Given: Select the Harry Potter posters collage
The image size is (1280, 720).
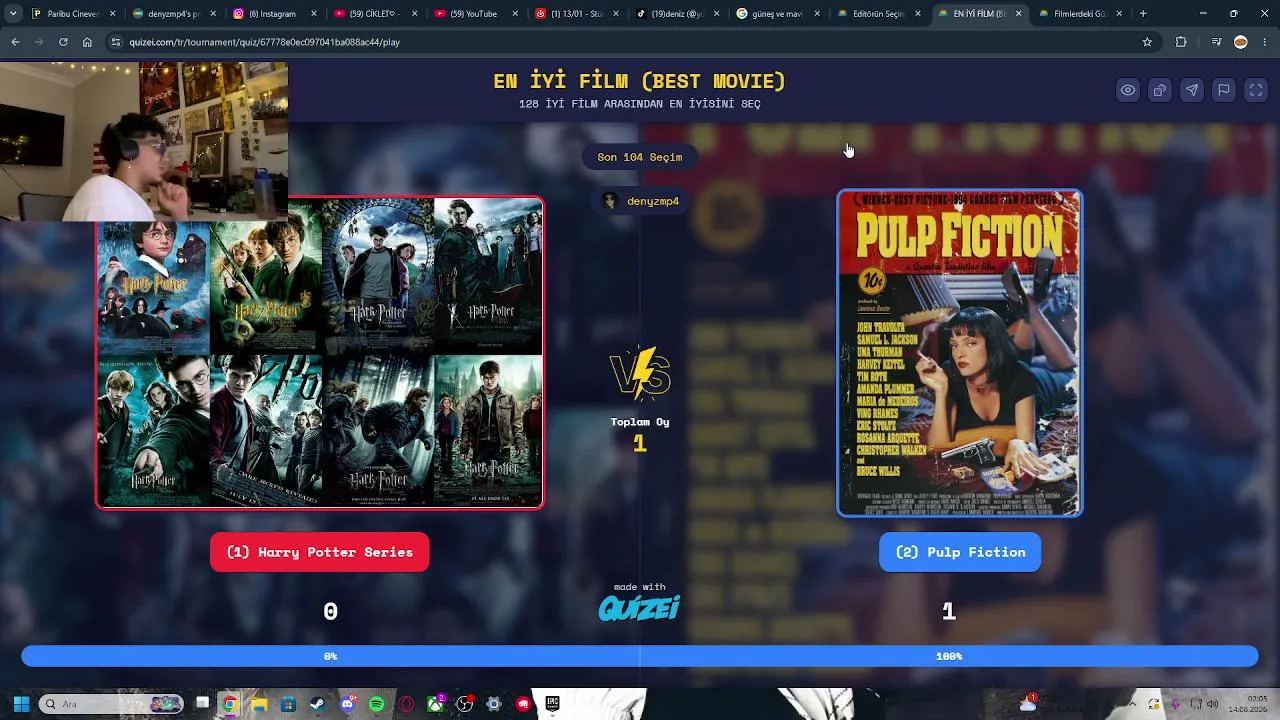Looking at the screenshot, I should (x=320, y=352).
